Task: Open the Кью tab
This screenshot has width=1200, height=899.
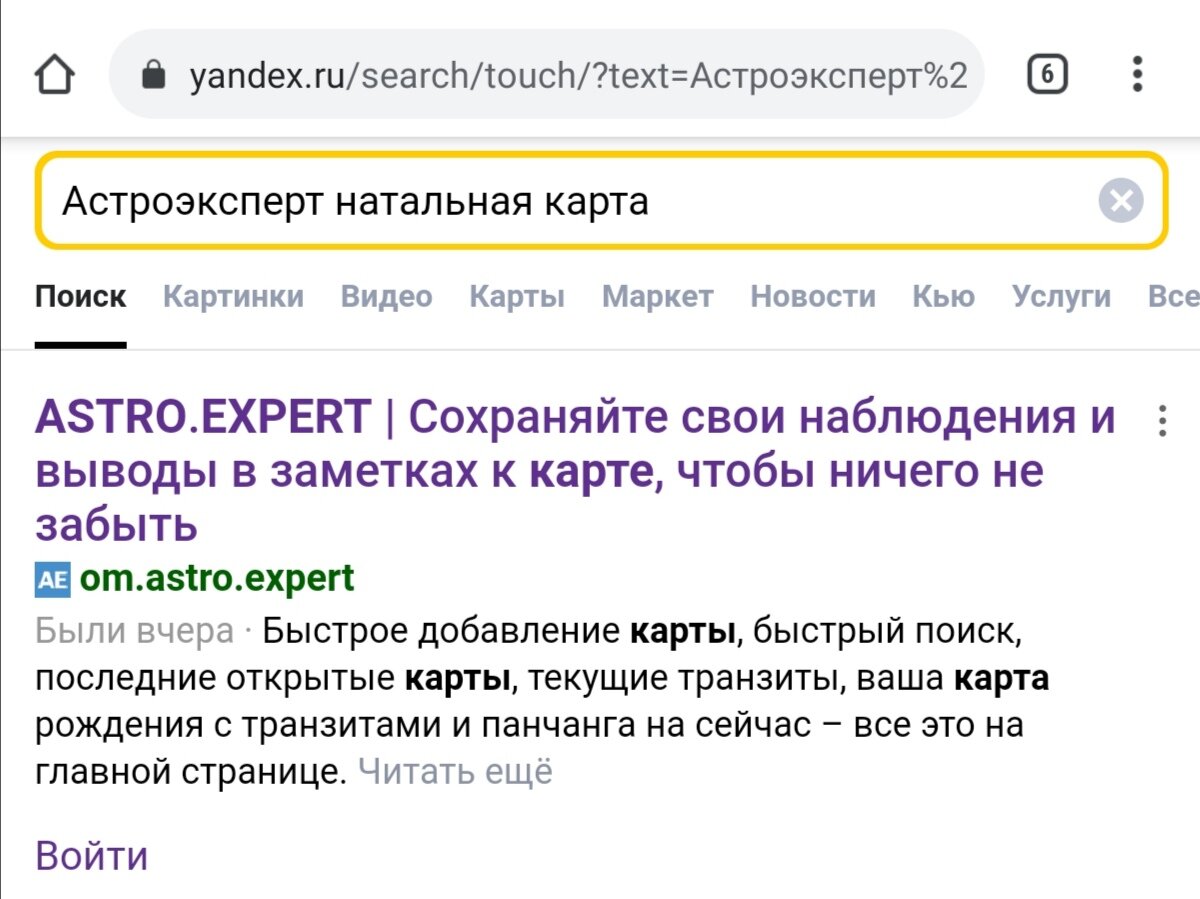Action: point(943,297)
